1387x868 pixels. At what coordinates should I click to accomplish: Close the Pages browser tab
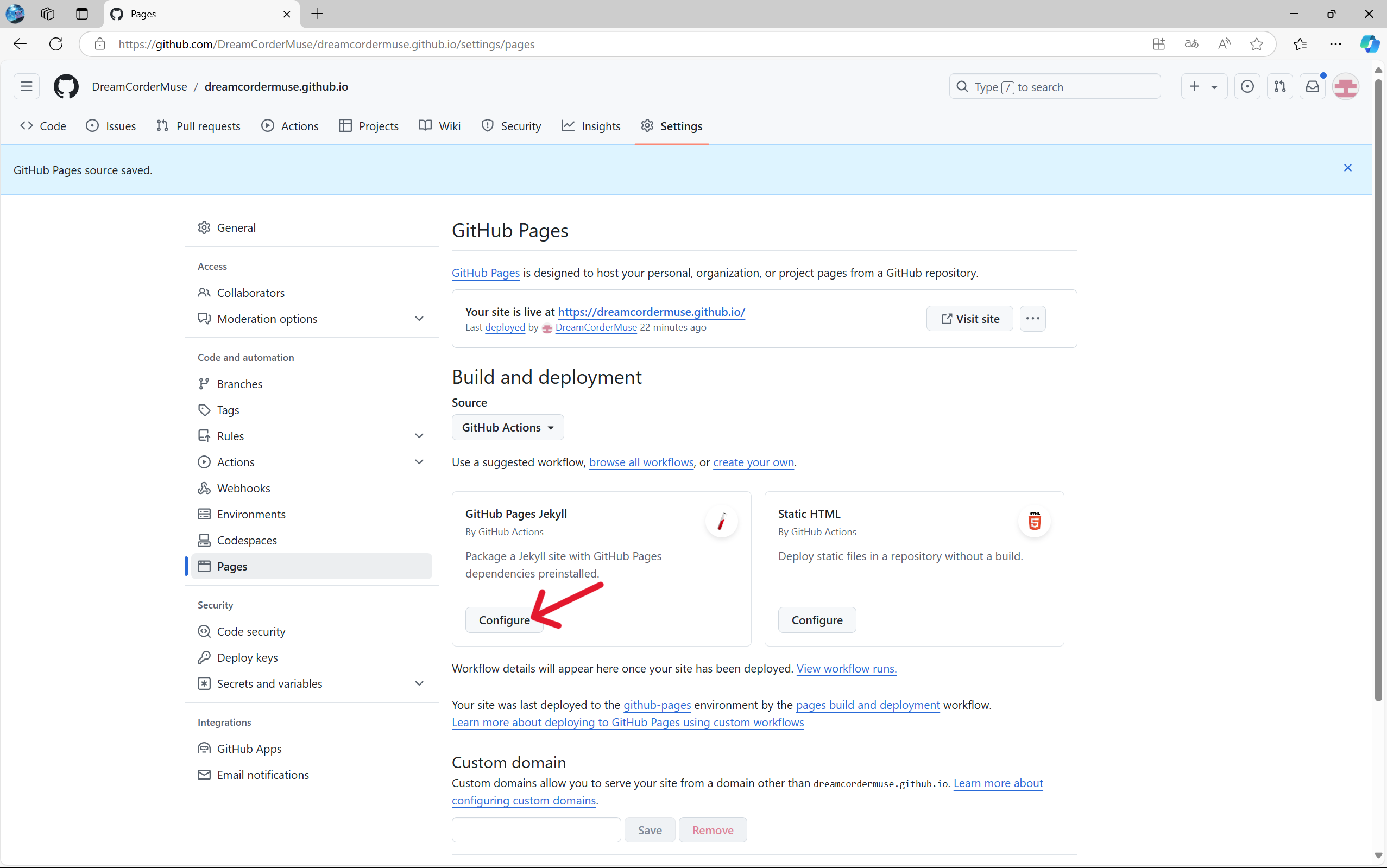click(x=287, y=14)
